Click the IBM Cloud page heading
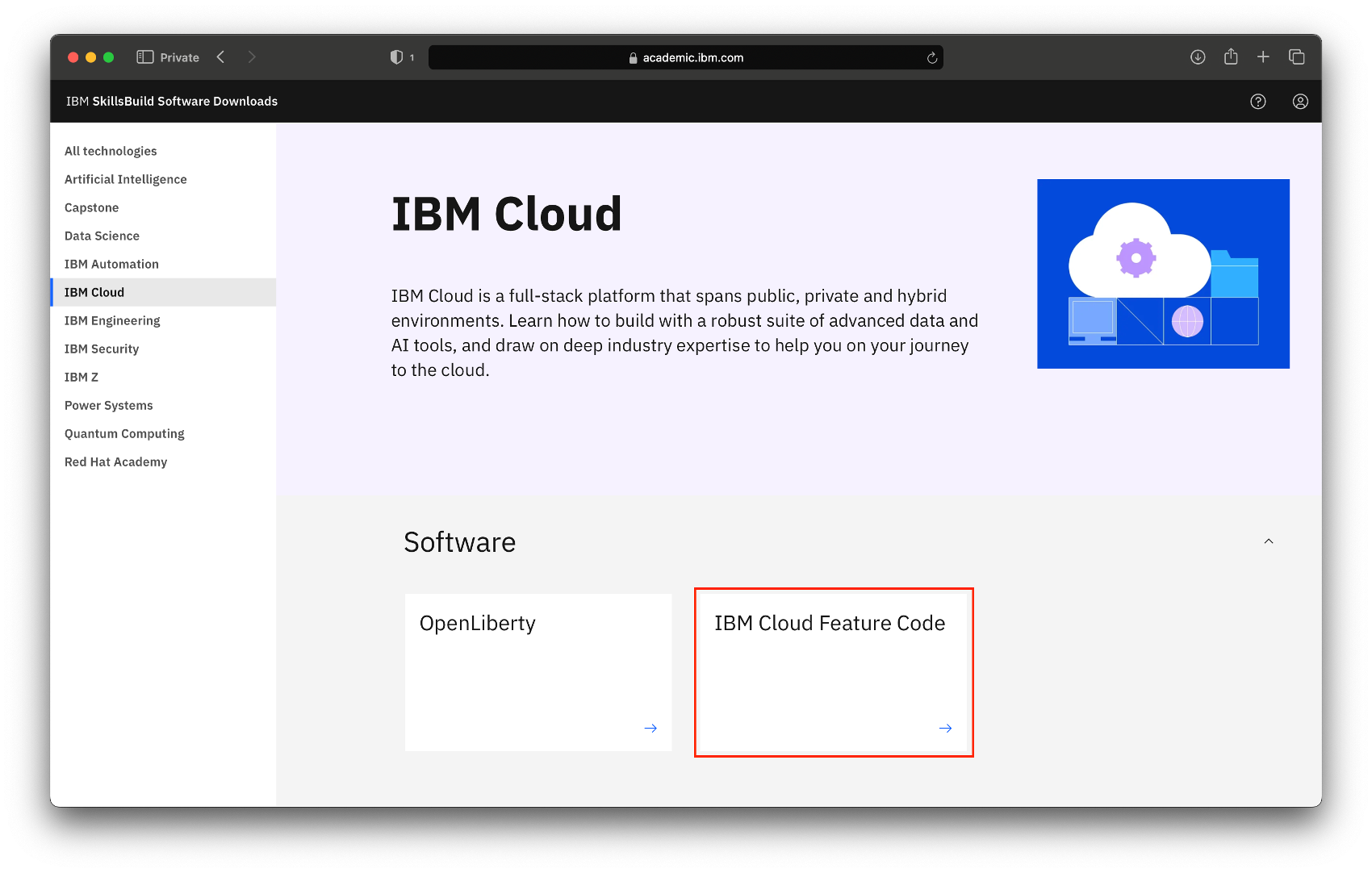Screen dimensions: 1372x873 click(x=507, y=215)
